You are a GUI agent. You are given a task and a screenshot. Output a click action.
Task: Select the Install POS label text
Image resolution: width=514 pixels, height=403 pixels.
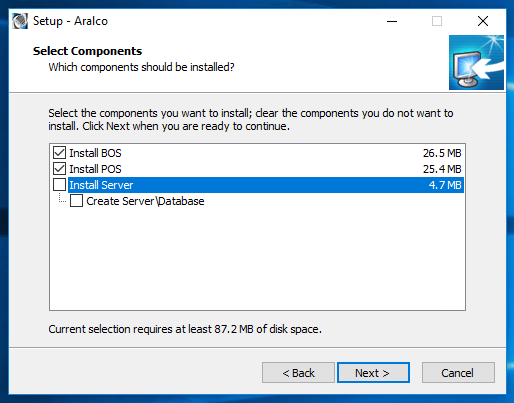pyautogui.click(x=95, y=169)
